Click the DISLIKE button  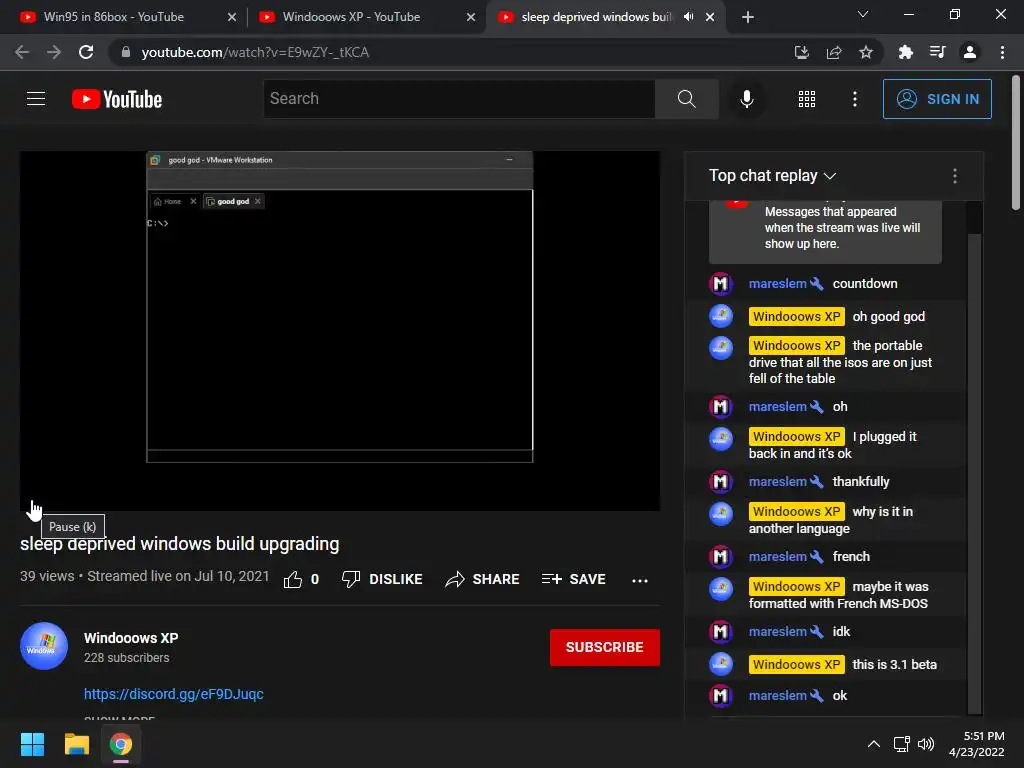[x=383, y=579]
